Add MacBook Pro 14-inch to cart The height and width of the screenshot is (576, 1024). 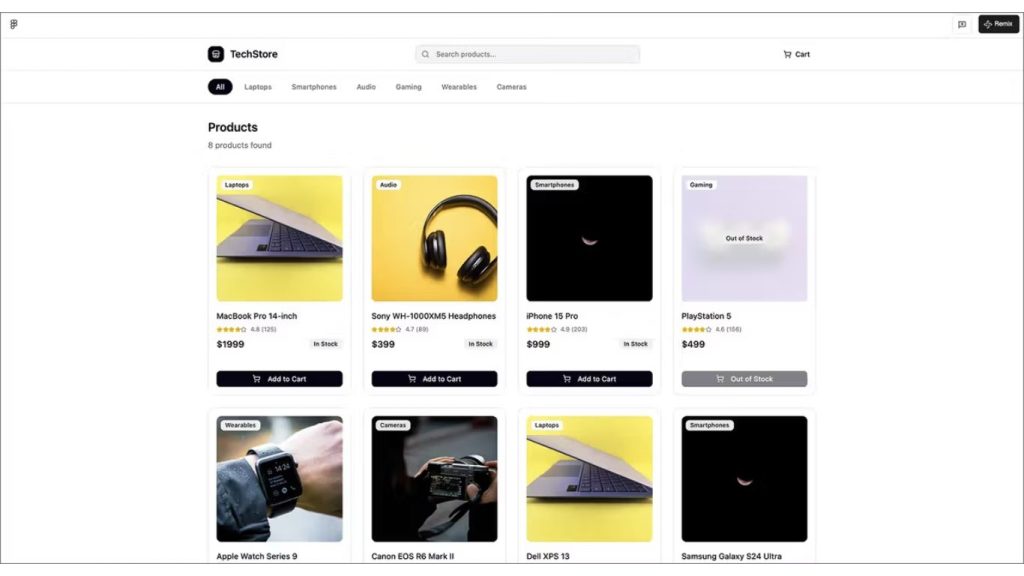[279, 379]
